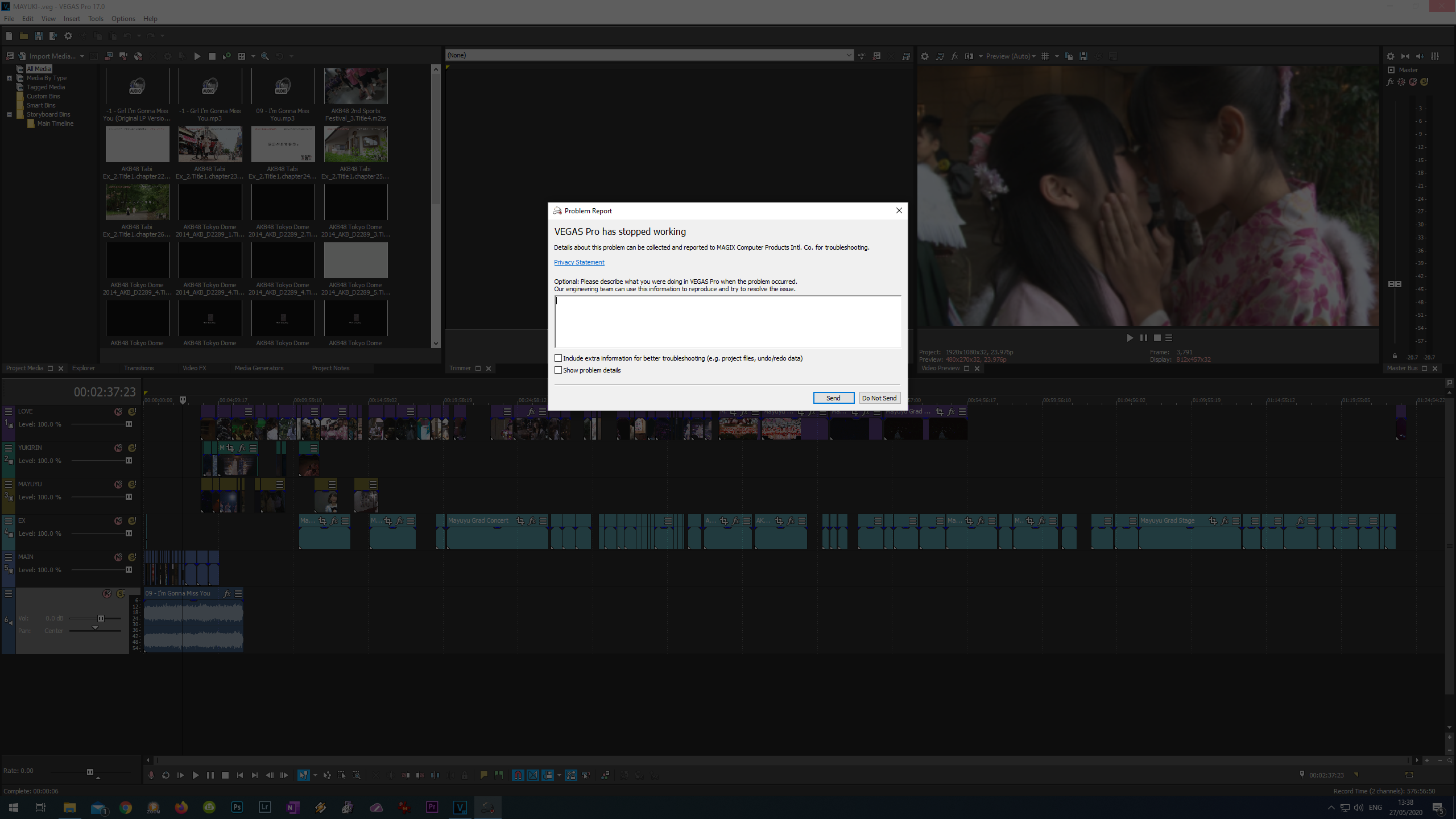The image size is (1456, 819).
Task: Open project Properties gear icon
Action: tap(68, 36)
